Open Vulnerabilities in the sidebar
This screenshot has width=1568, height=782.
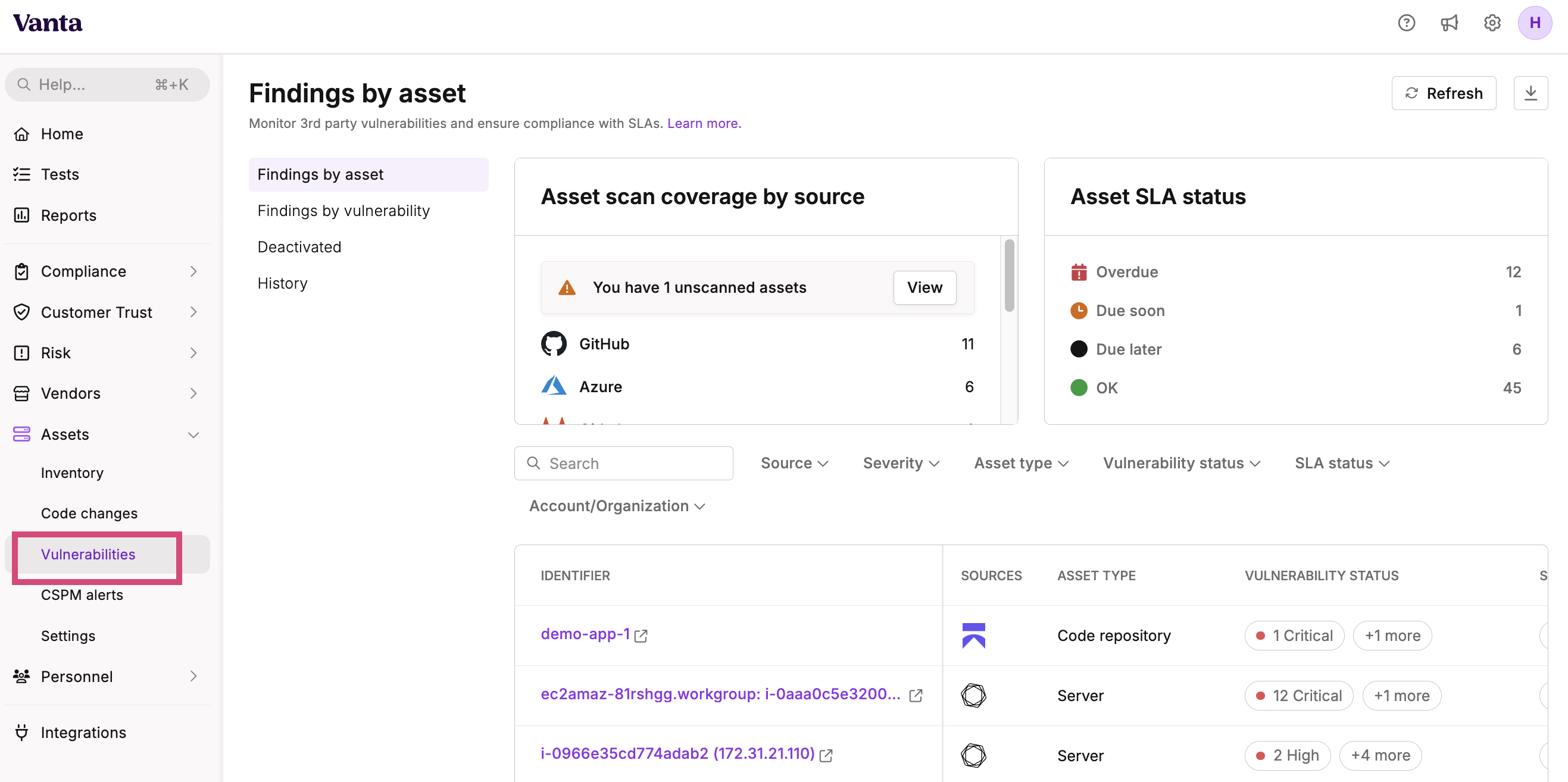pos(88,555)
